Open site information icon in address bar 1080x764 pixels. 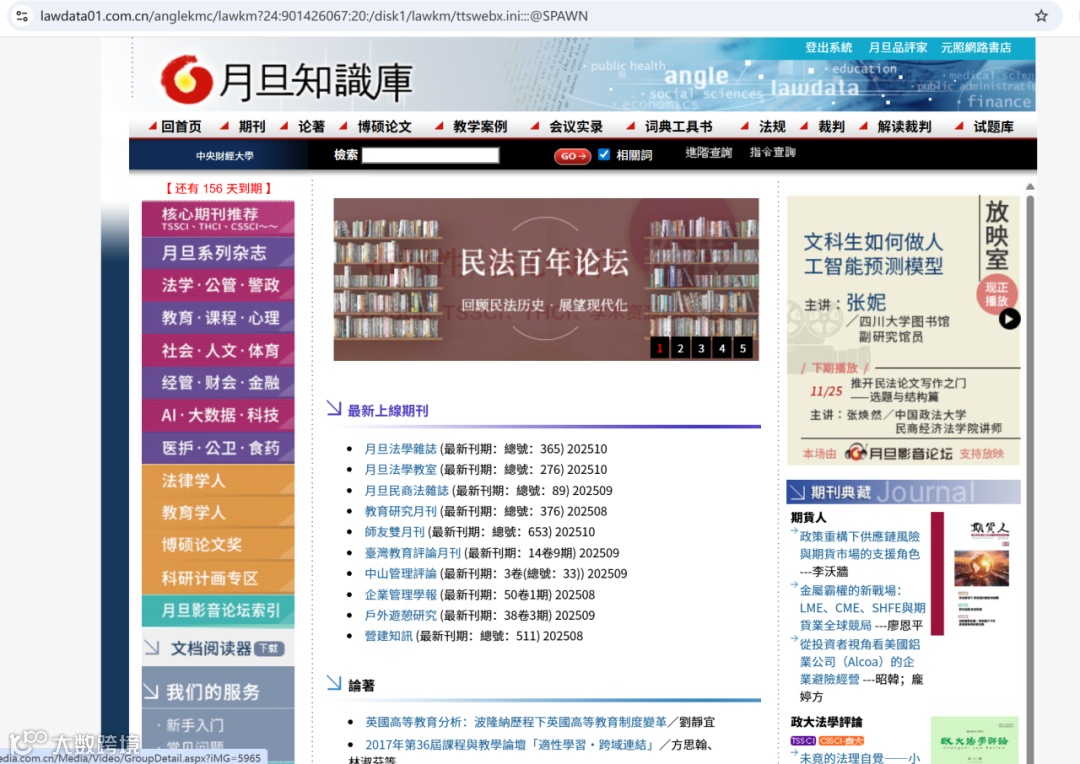pyautogui.click(x=22, y=16)
